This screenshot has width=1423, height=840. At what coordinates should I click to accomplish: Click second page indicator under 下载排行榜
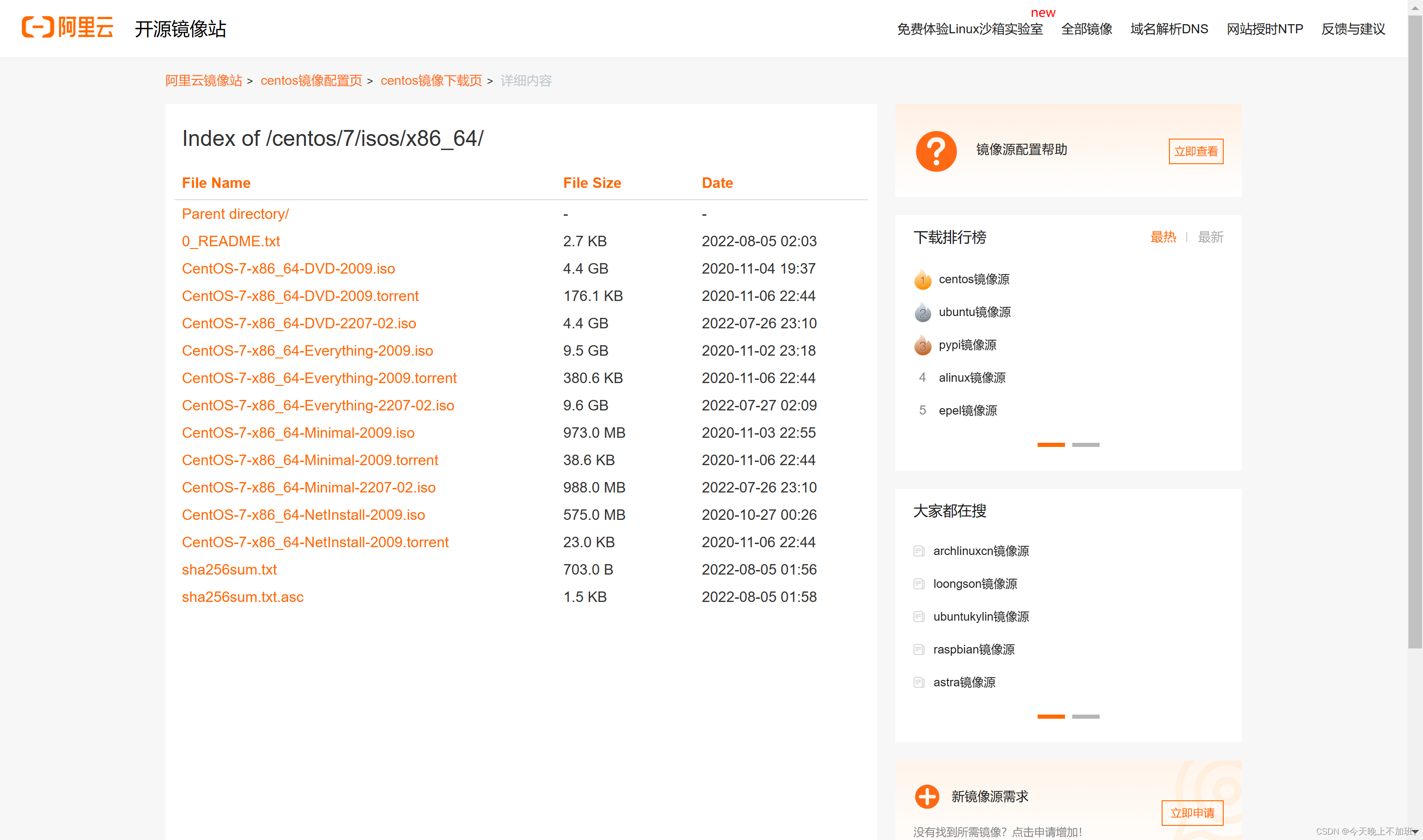tap(1085, 444)
